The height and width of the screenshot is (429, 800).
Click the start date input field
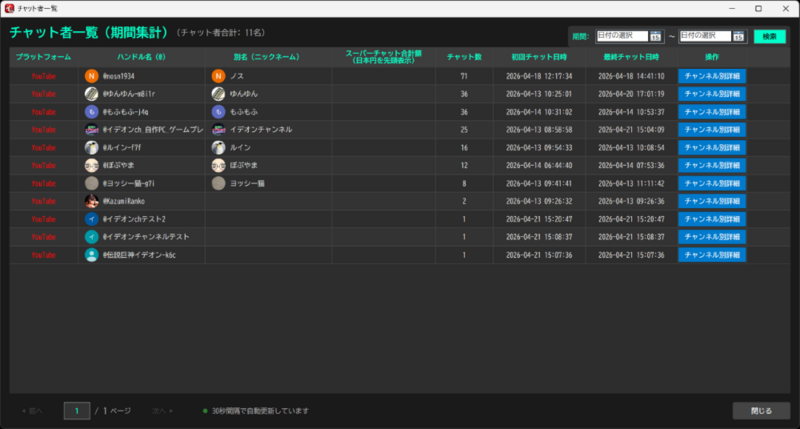(621, 36)
